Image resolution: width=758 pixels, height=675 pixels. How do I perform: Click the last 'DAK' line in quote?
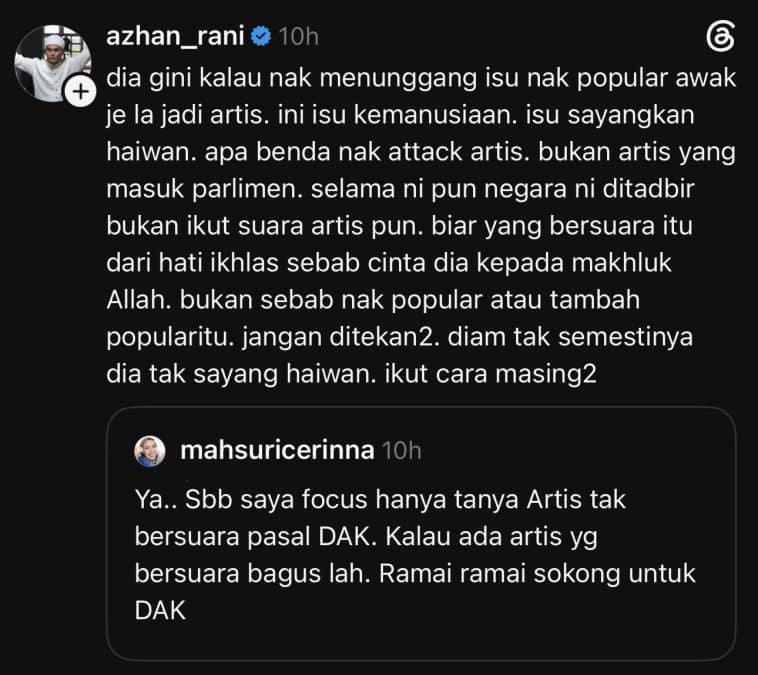click(160, 611)
